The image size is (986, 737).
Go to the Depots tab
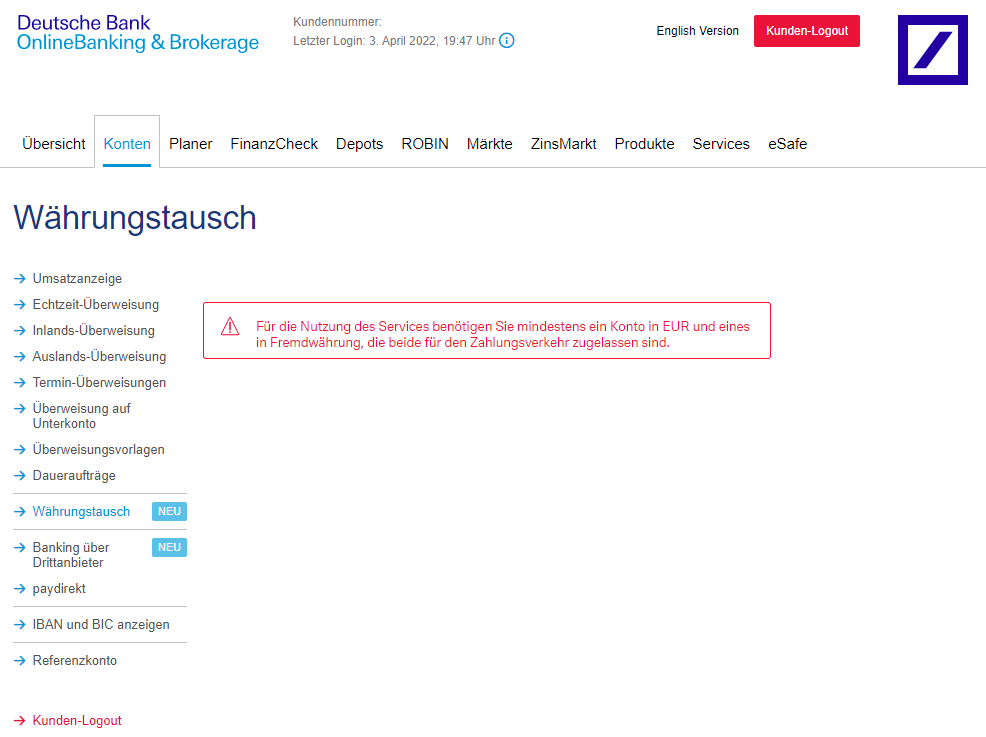tap(360, 144)
